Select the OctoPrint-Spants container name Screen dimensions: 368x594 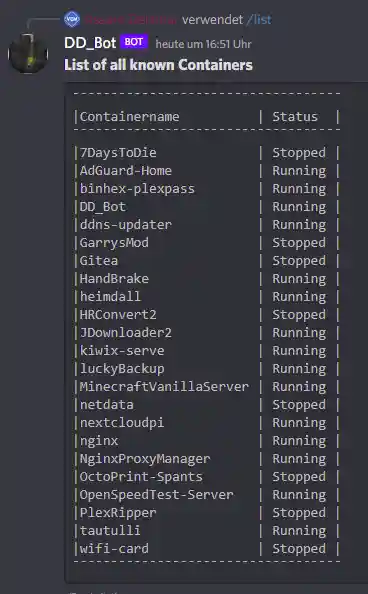141,477
